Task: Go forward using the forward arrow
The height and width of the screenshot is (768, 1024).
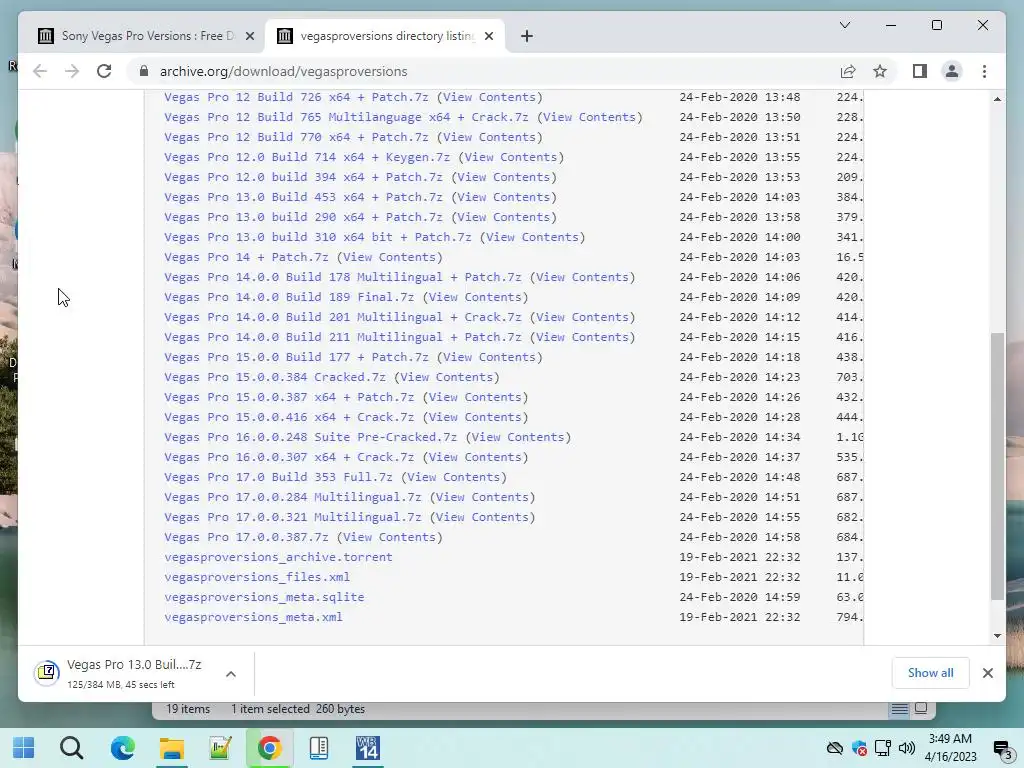Action: pyautogui.click(x=72, y=71)
